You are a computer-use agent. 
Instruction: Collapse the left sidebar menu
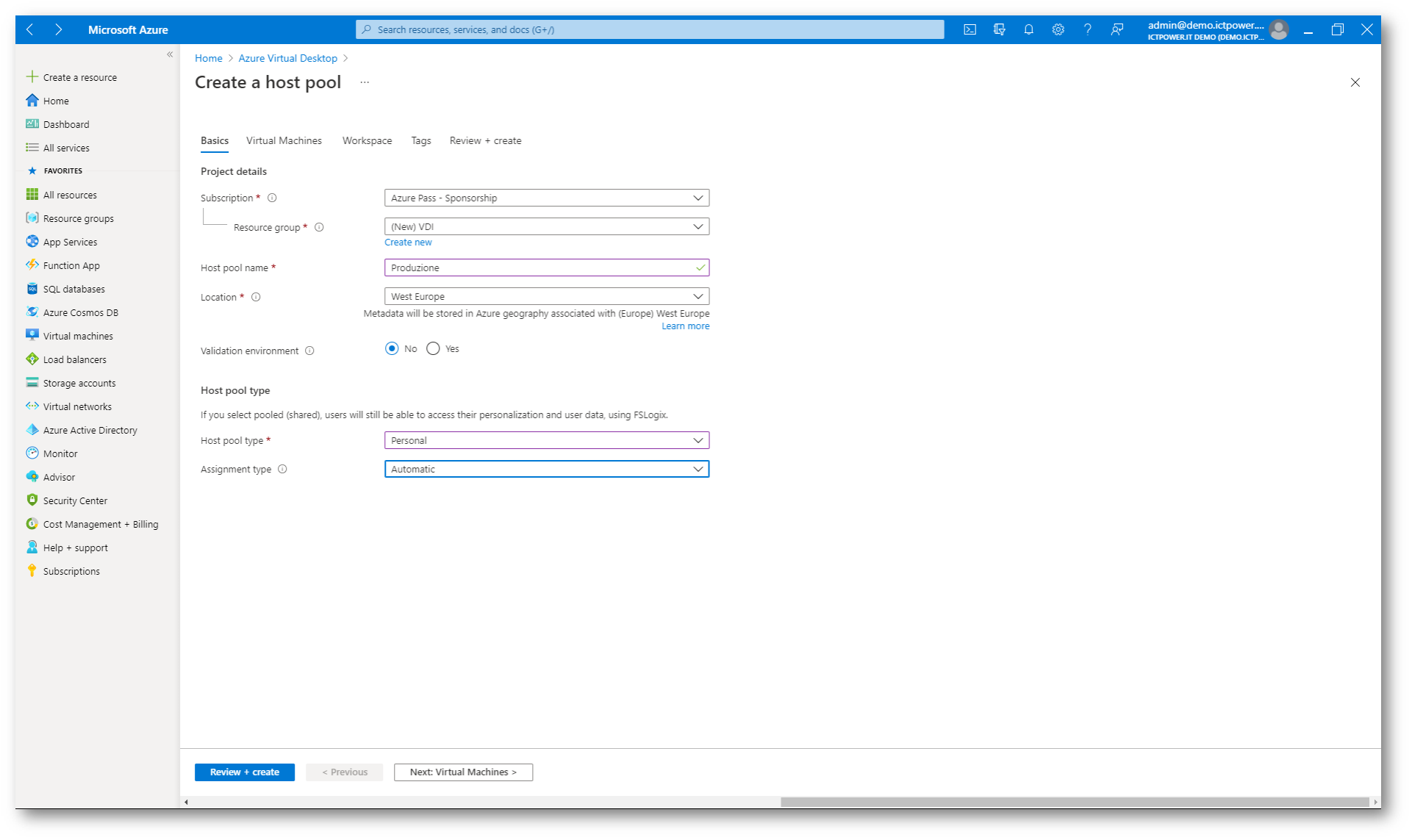(x=170, y=54)
